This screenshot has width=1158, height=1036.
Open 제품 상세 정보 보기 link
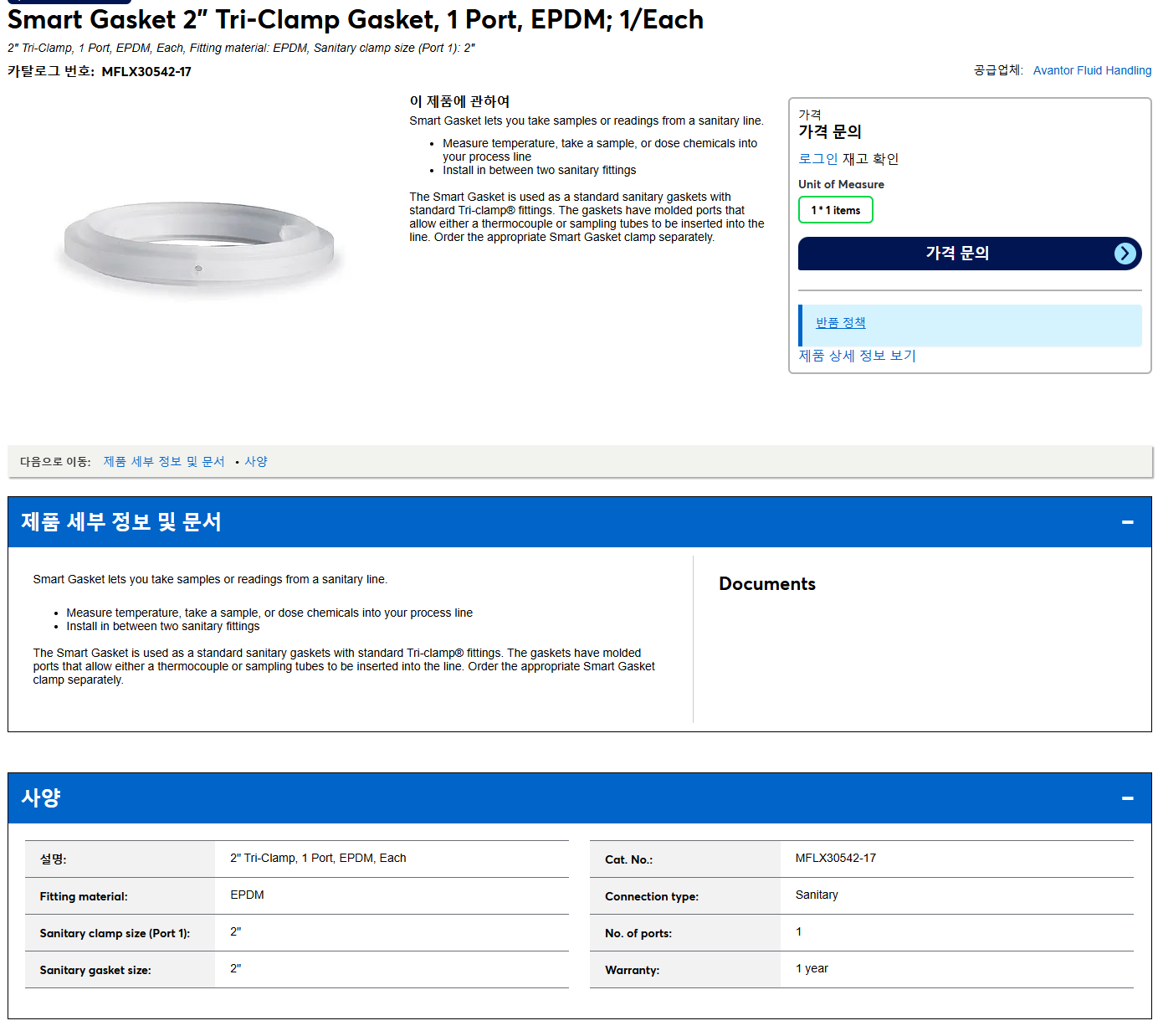click(857, 356)
